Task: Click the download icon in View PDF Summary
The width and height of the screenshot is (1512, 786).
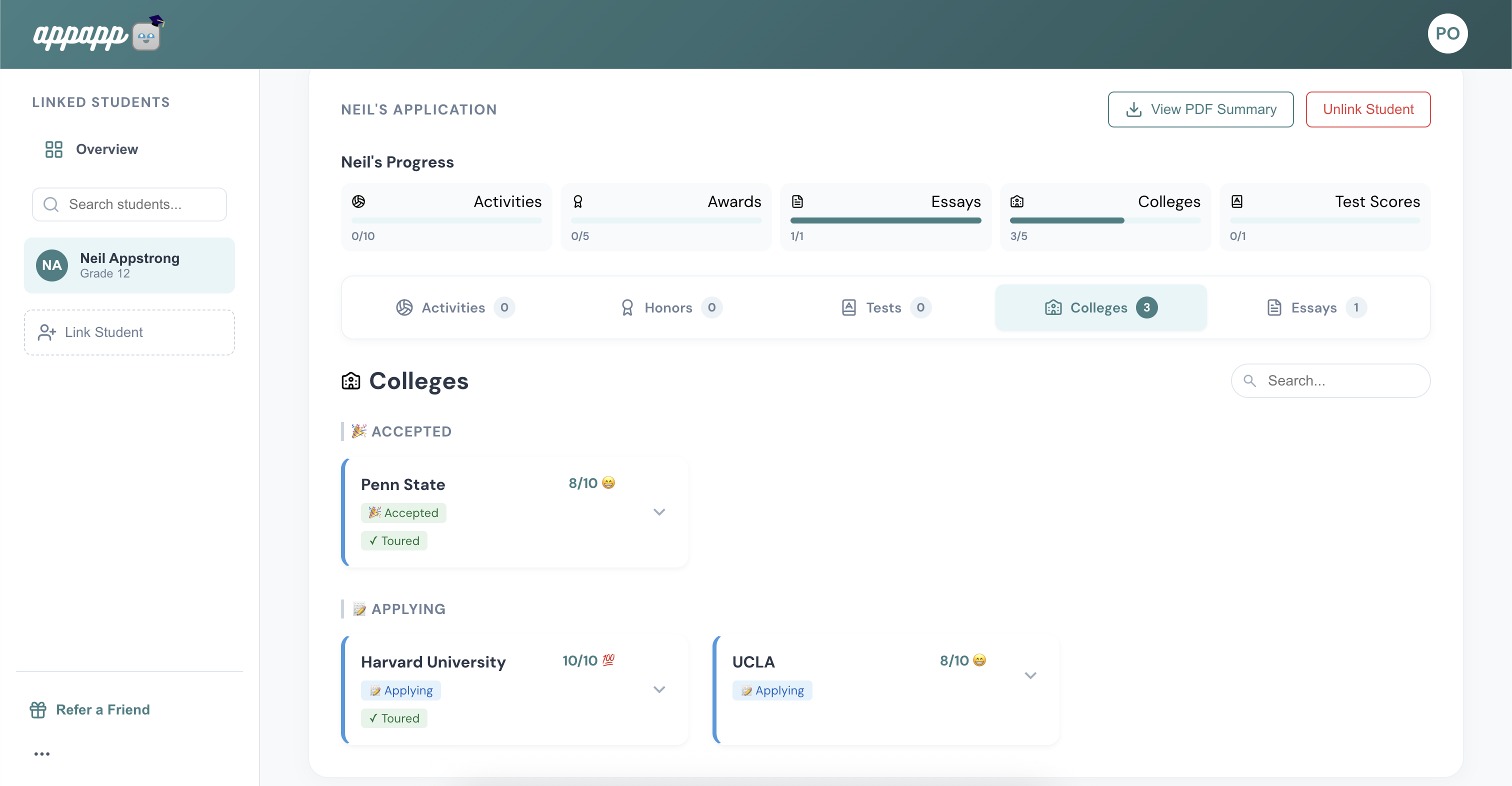Action: point(1133,110)
